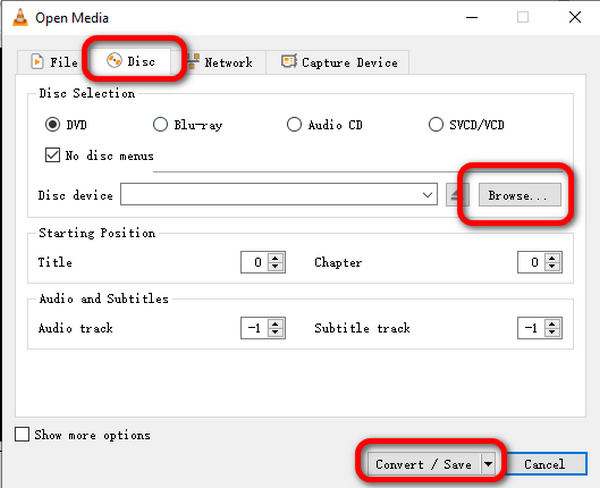
Task: Click the Title number field
Action: tap(255, 262)
